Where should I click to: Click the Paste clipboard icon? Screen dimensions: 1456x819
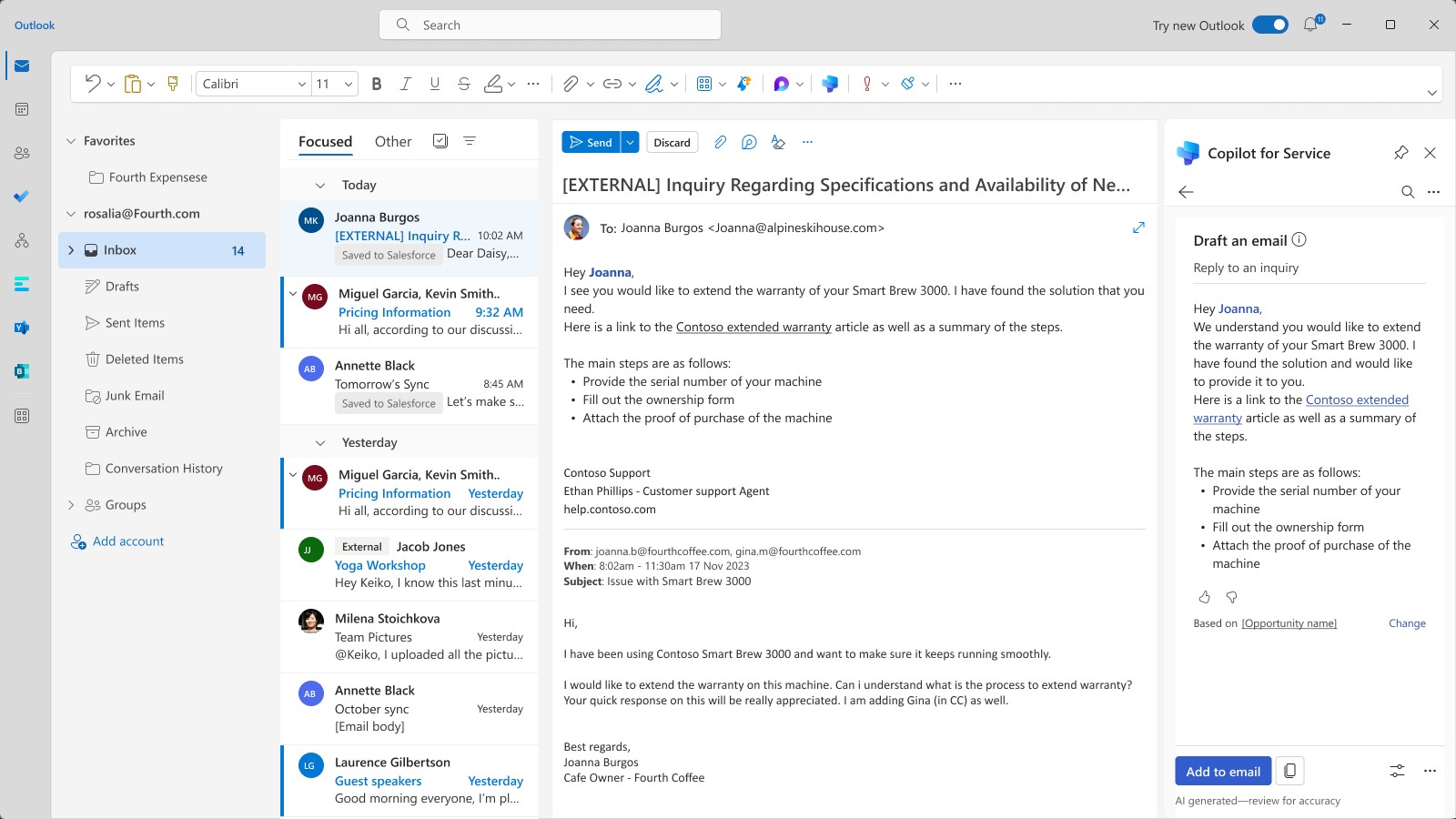tap(133, 84)
